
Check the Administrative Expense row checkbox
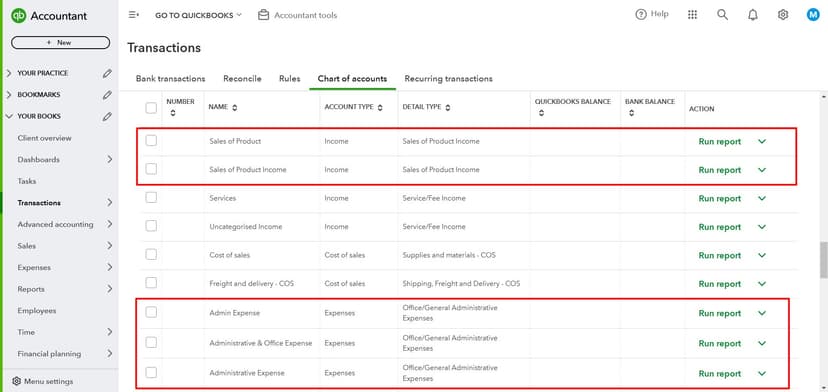coord(151,372)
